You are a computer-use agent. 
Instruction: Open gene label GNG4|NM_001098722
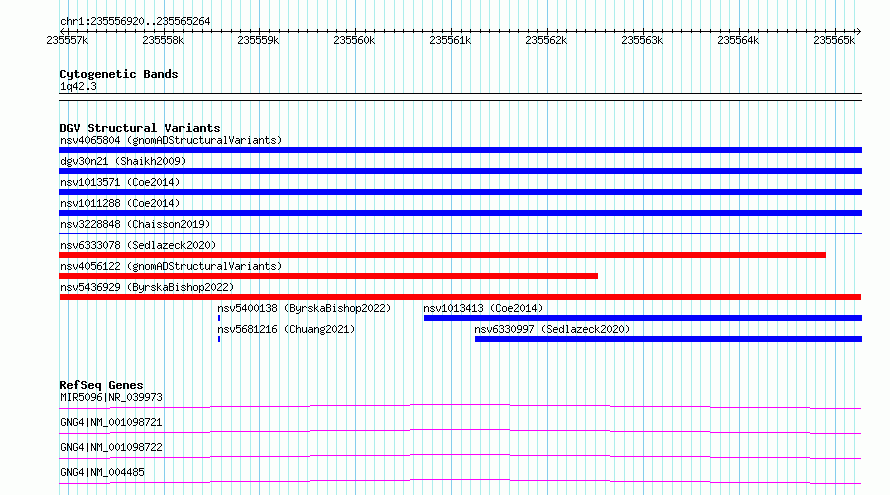pyautogui.click(x=111, y=447)
